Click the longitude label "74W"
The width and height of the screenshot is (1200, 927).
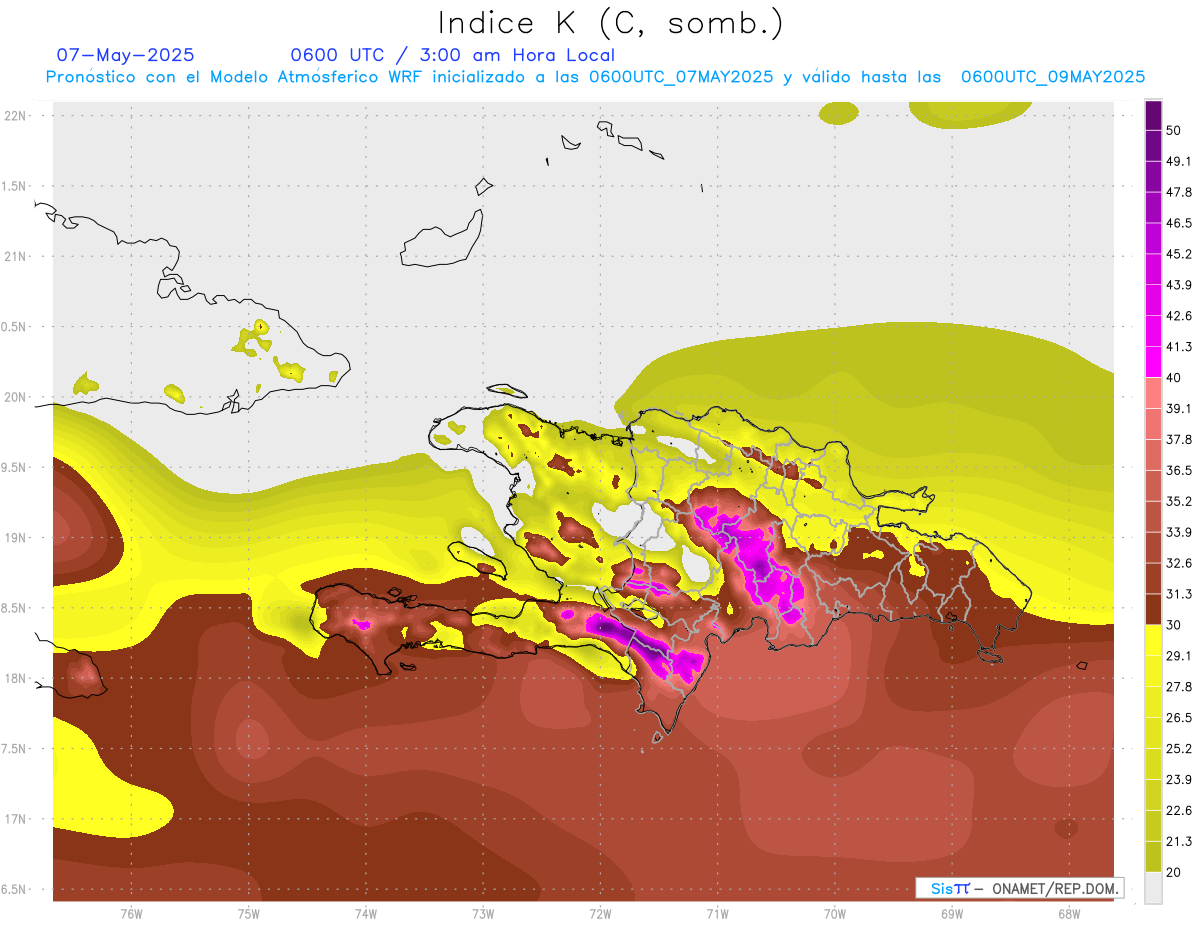[x=365, y=914]
